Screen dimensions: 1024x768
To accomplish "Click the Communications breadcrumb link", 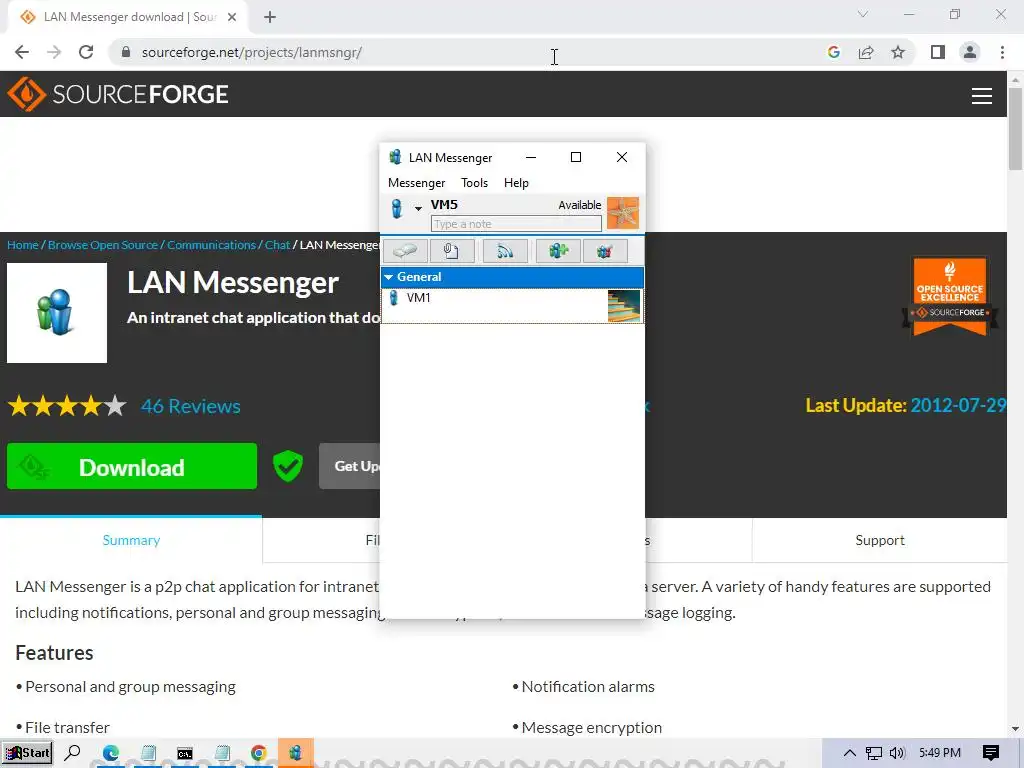I will [211, 245].
